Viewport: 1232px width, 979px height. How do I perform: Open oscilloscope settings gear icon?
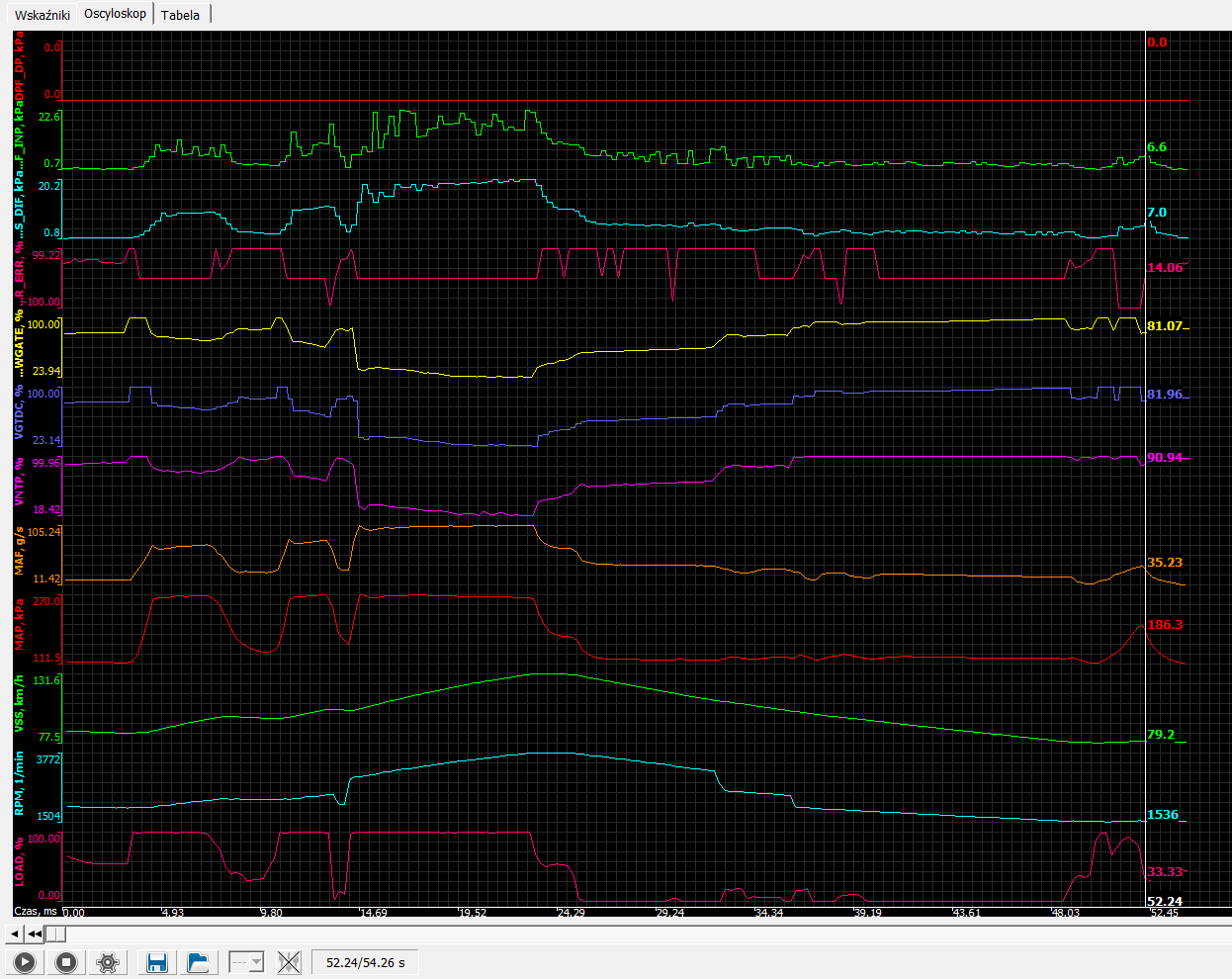pyautogui.click(x=108, y=962)
